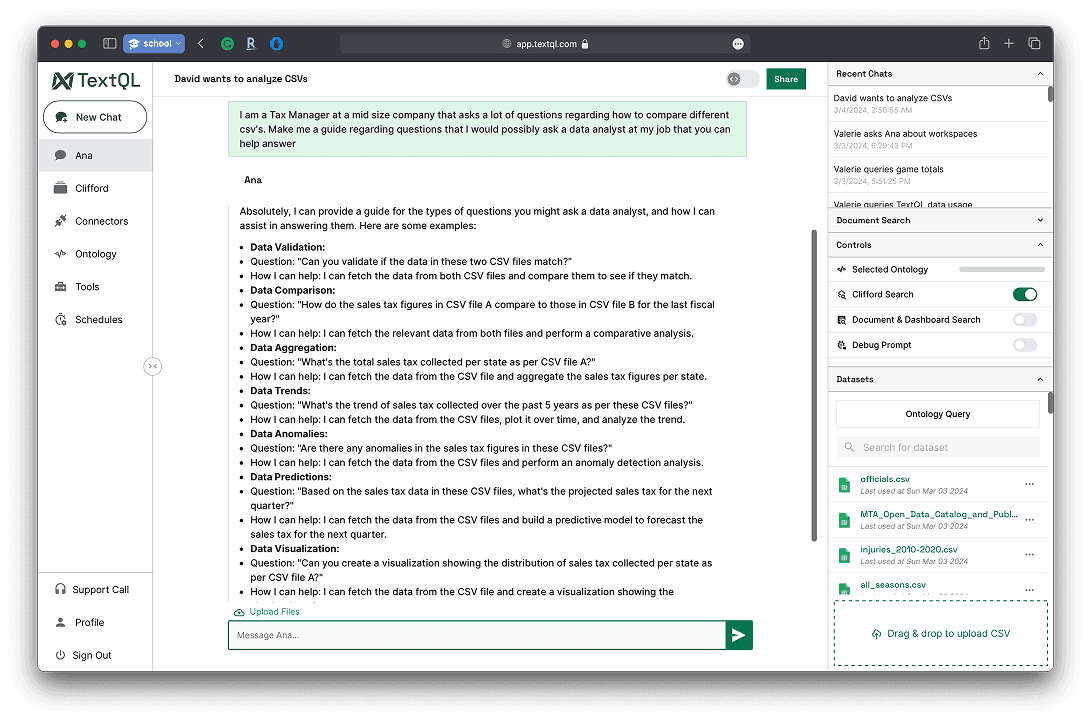Image resolution: width=1091 pixels, height=722 pixels.
Task: Click the green Grammarly extension icon
Action: [227, 44]
